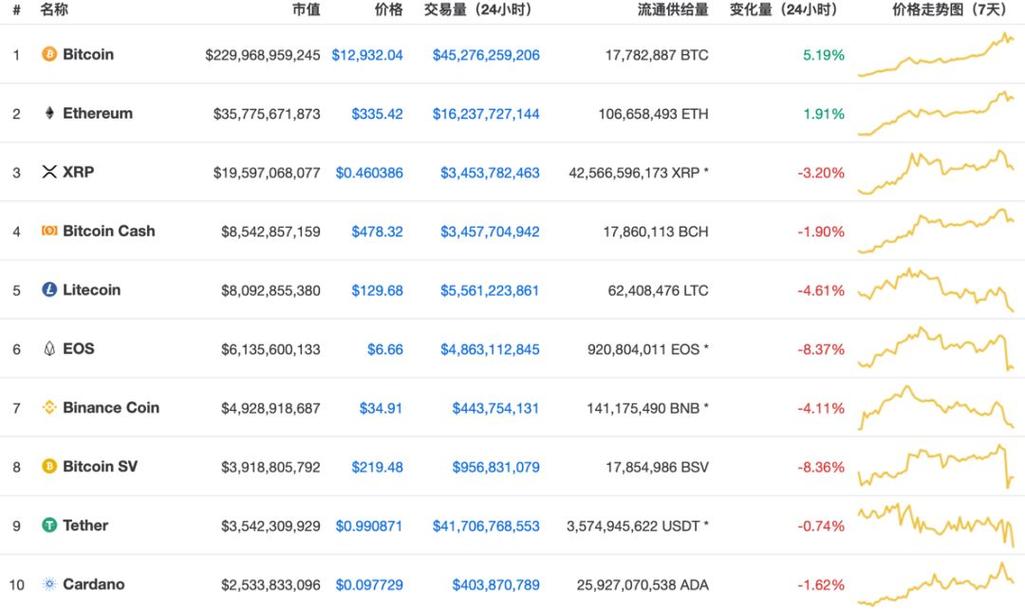Sort by the # rank column header

click(16, 10)
